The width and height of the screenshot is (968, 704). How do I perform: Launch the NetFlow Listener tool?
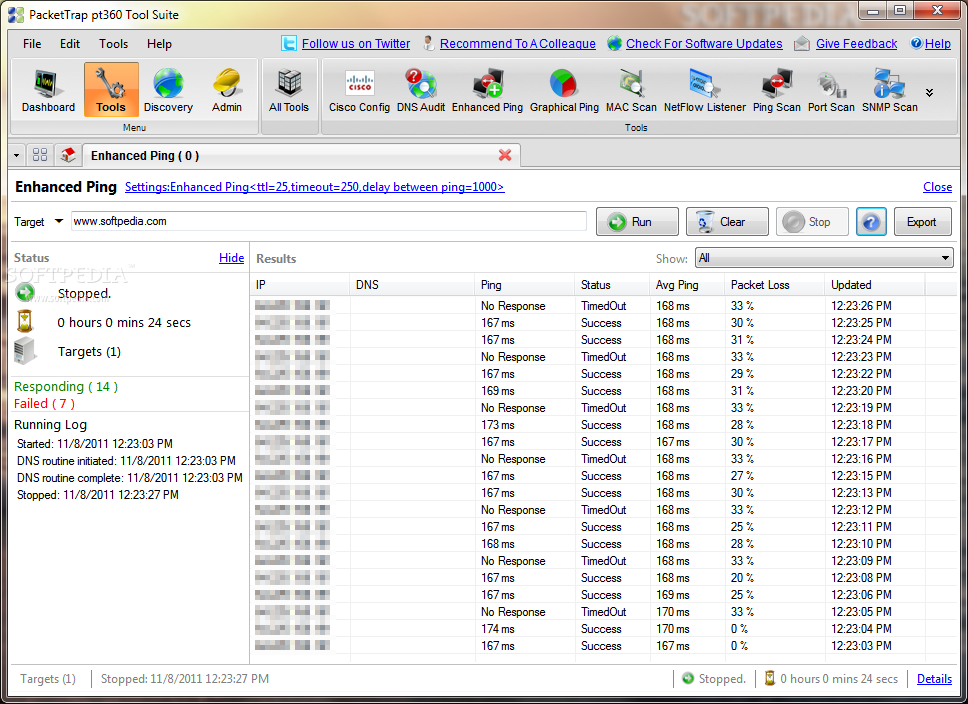(x=704, y=91)
